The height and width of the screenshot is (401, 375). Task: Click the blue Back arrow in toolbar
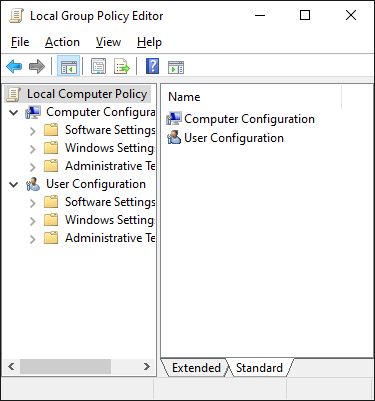14,66
